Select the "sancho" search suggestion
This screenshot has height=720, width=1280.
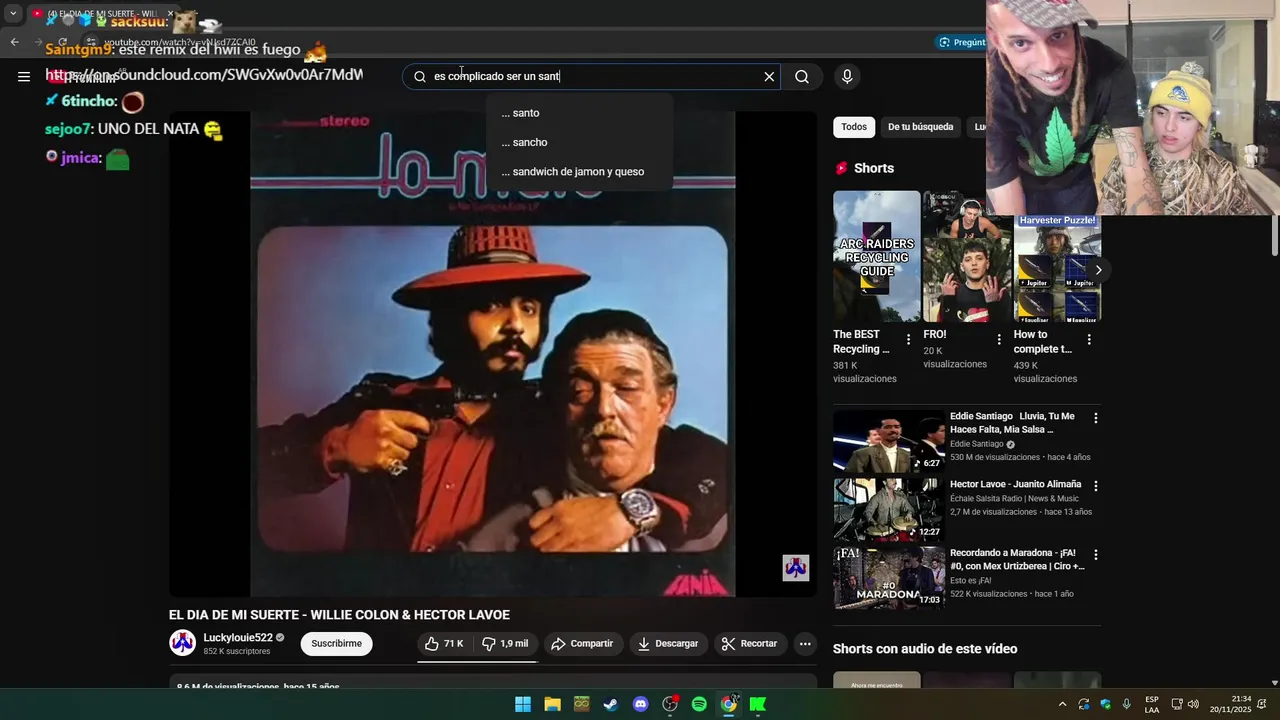click(x=580, y=142)
